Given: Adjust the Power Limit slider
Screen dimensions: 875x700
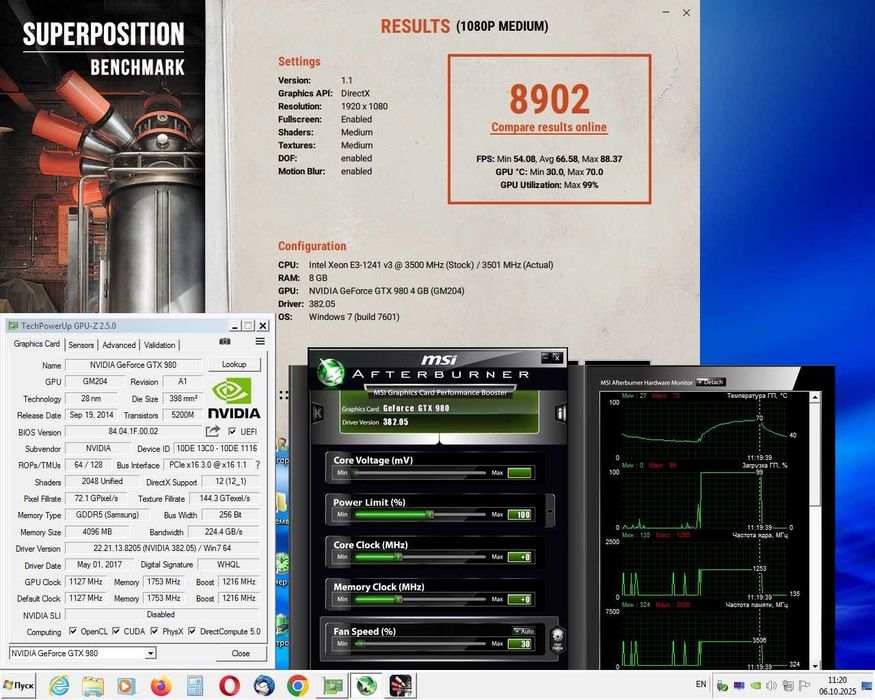Looking at the screenshot, I should click(x=420, y=515).
